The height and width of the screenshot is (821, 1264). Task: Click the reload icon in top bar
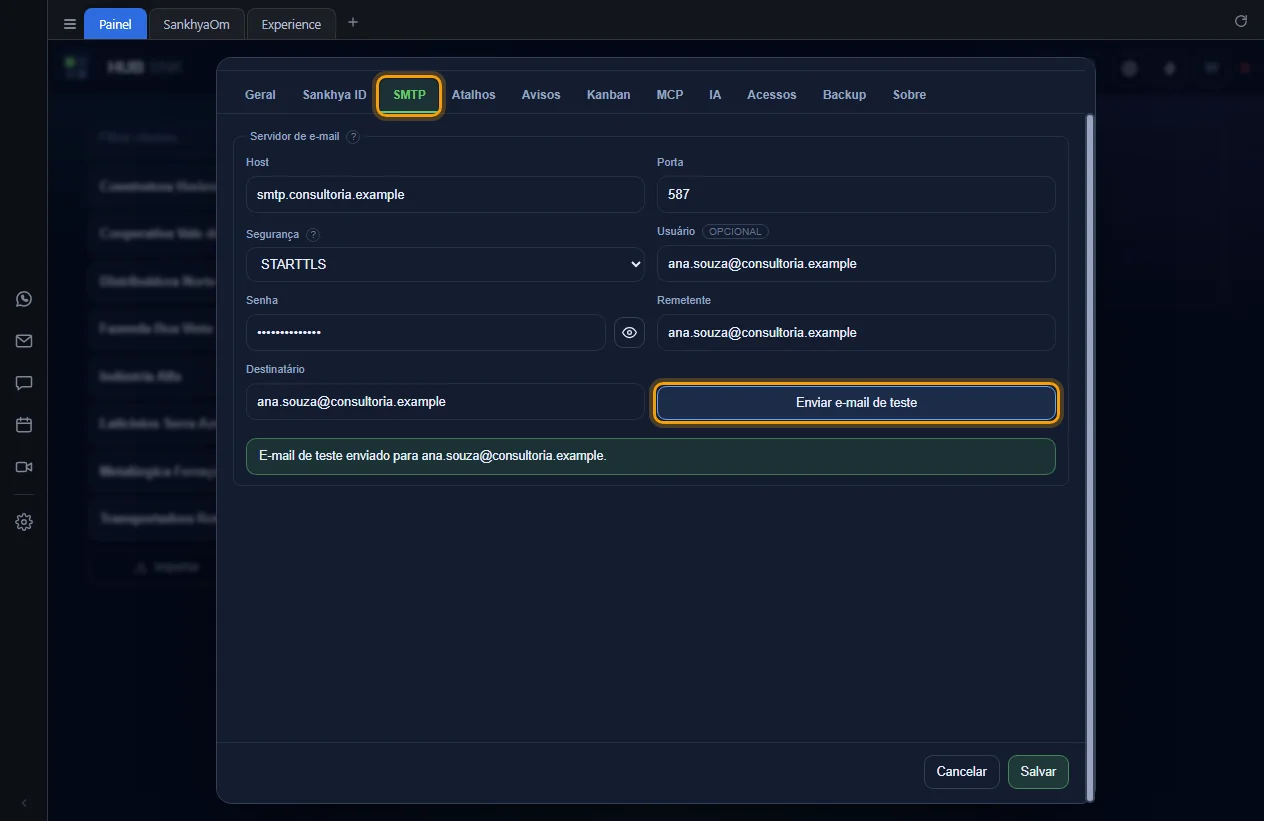pos(1241,21)
